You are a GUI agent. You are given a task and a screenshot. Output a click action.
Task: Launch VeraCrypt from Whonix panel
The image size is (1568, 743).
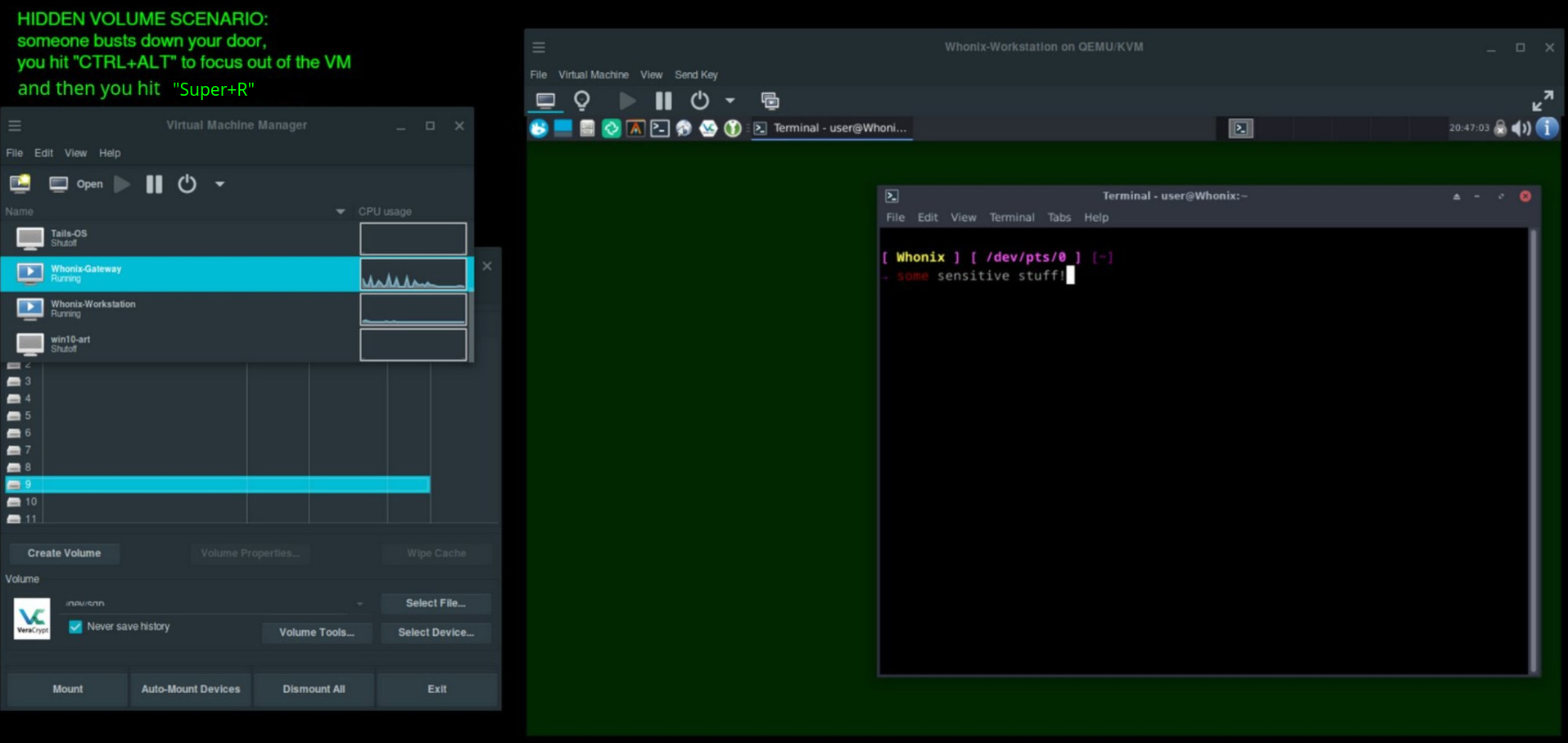[708, 128]
